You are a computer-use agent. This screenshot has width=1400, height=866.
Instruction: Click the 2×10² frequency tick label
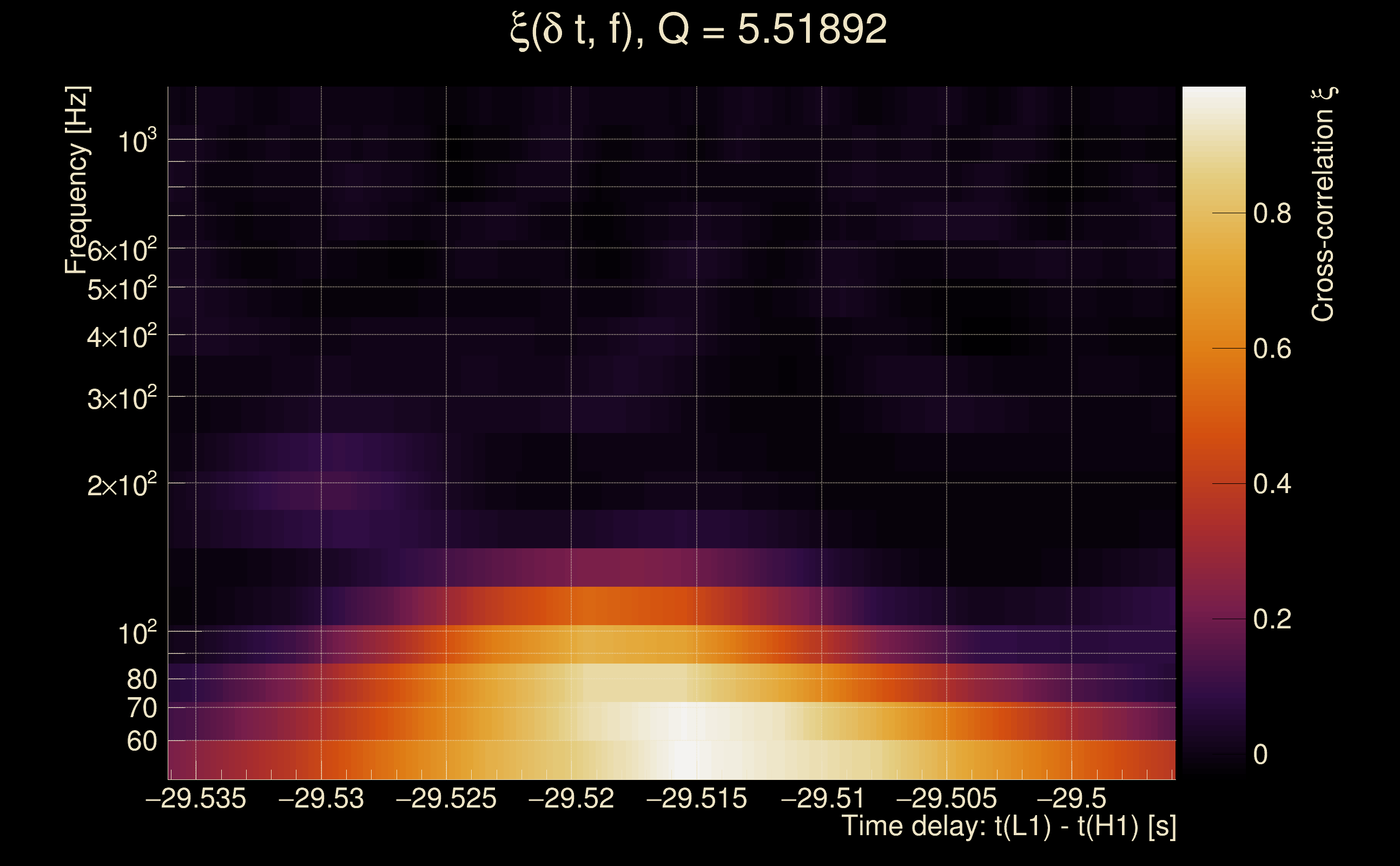tap(121, 486)
